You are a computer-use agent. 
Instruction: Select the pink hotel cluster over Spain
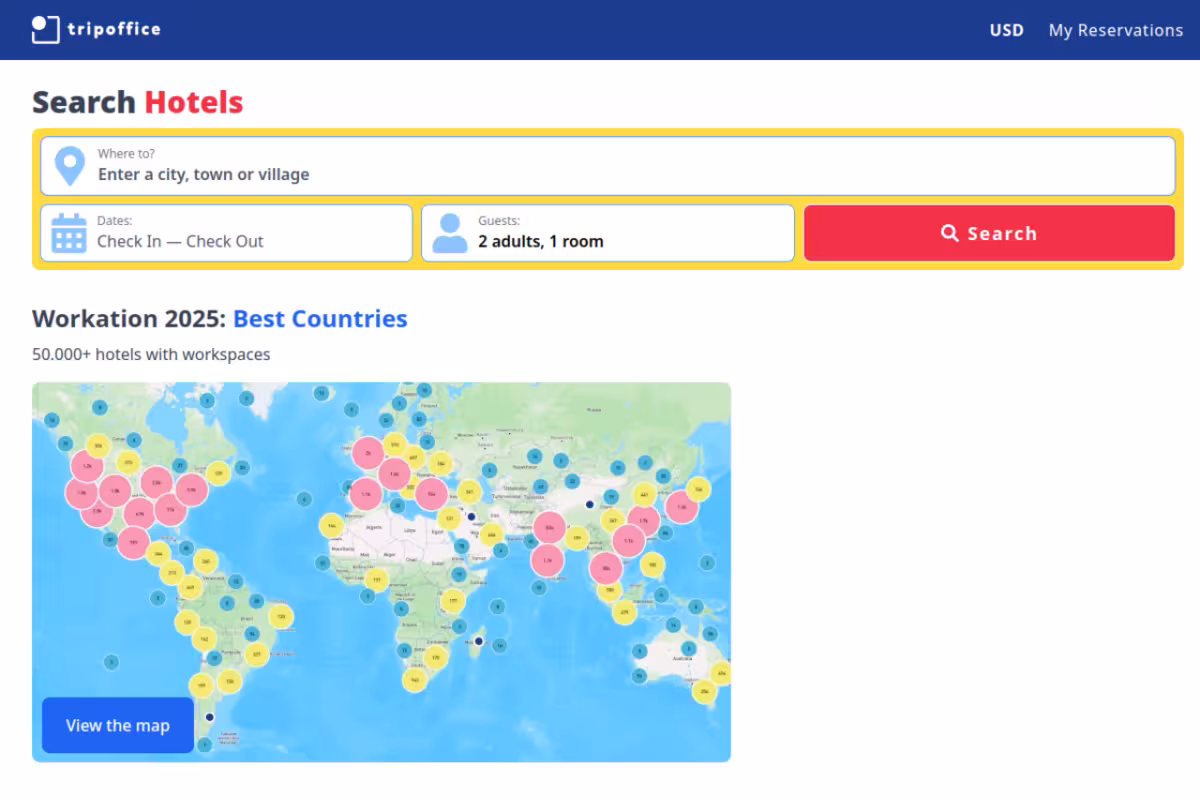tap(366, 494)
